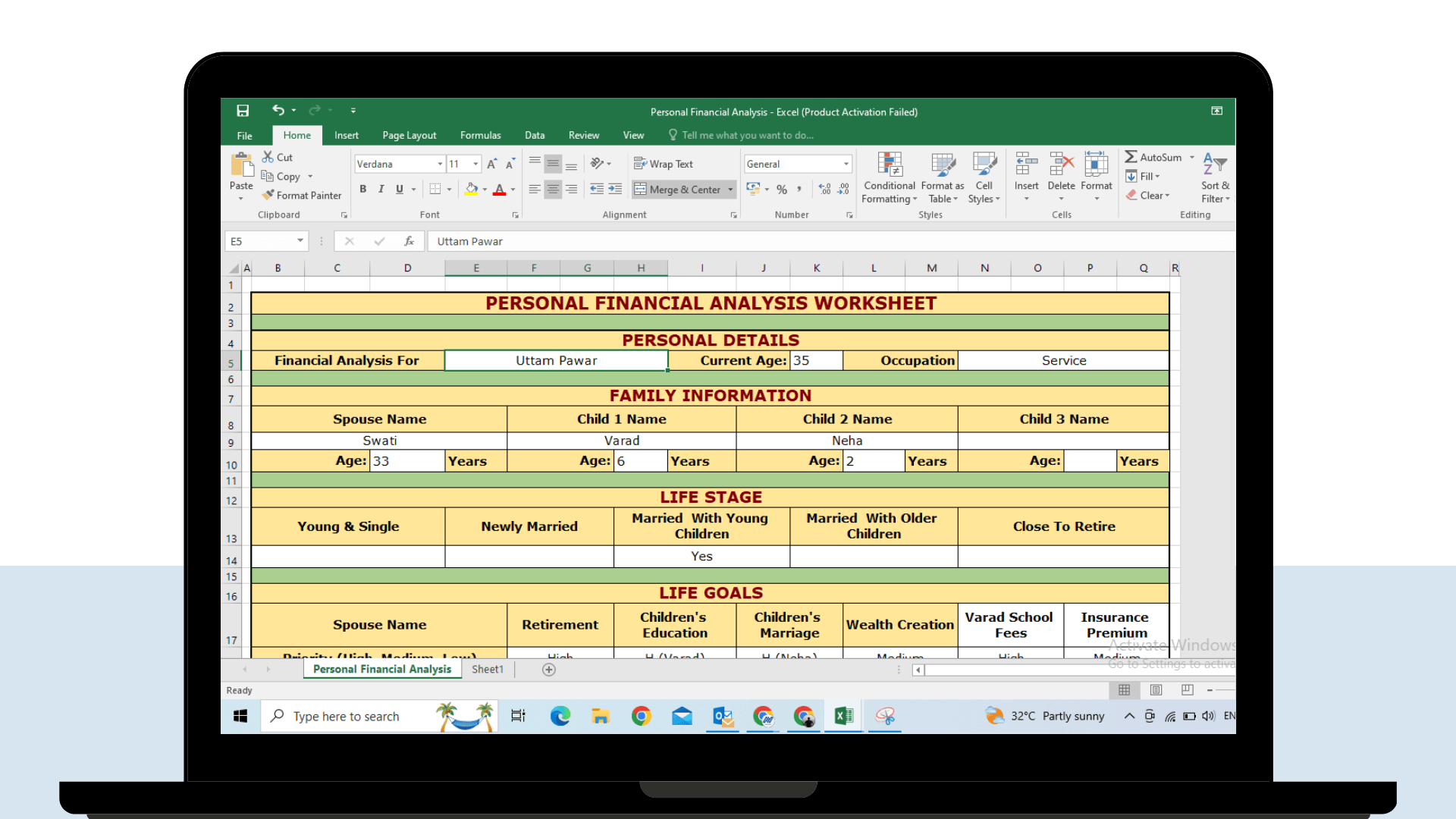Open Conditional Formatting
Image resolution: width=1456 pixels, height=819 pixels.
890,178
